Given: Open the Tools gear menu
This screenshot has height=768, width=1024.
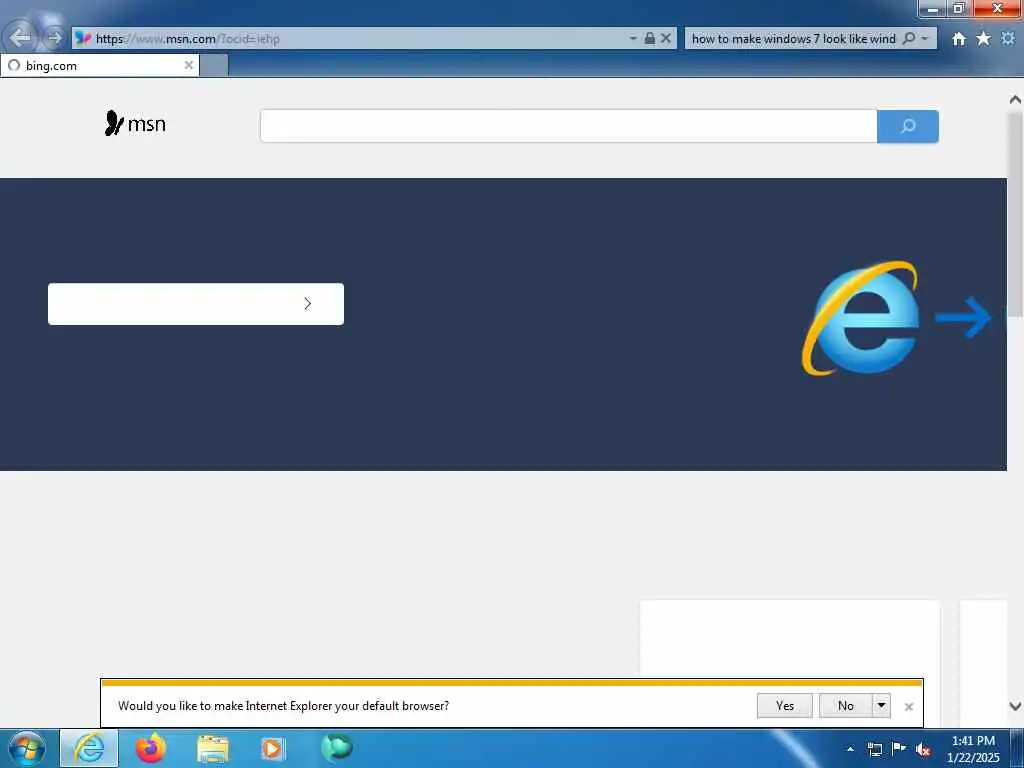Looking at the screenshot, I should (1008, 39).
